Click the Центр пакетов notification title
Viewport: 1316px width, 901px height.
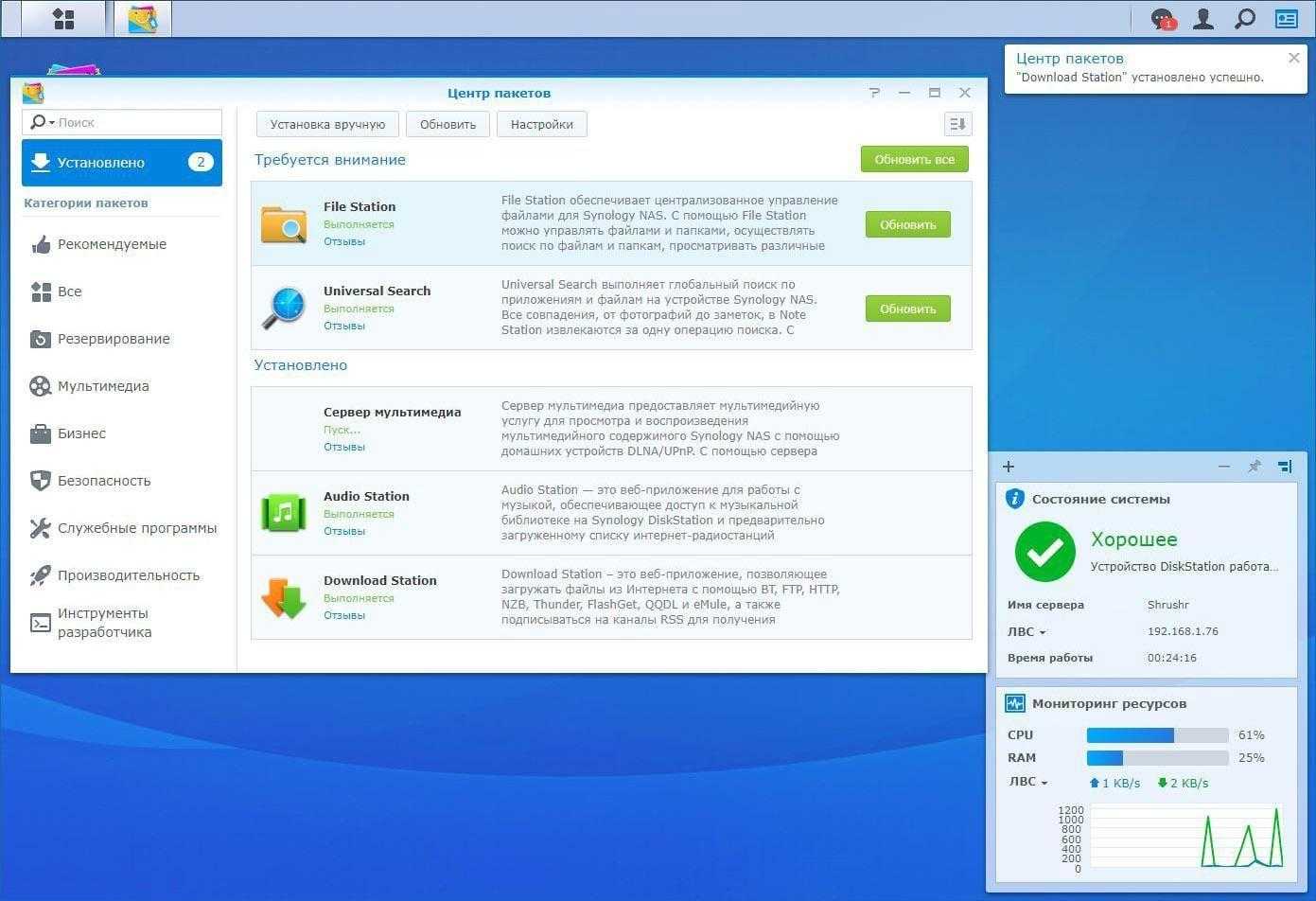[1070, 59]
